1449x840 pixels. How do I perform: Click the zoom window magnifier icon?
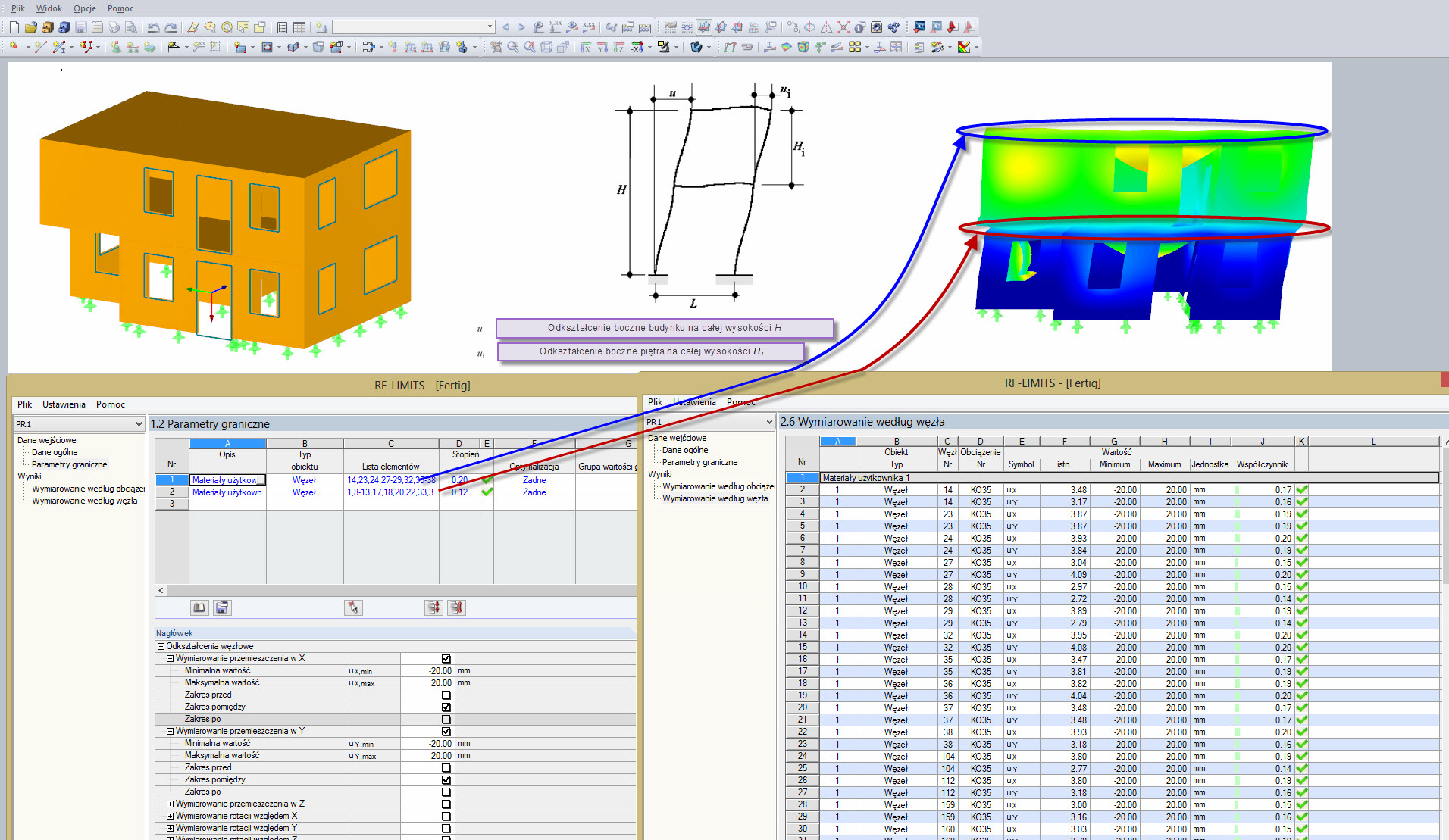pyautogui.click(x=513, y=47)
